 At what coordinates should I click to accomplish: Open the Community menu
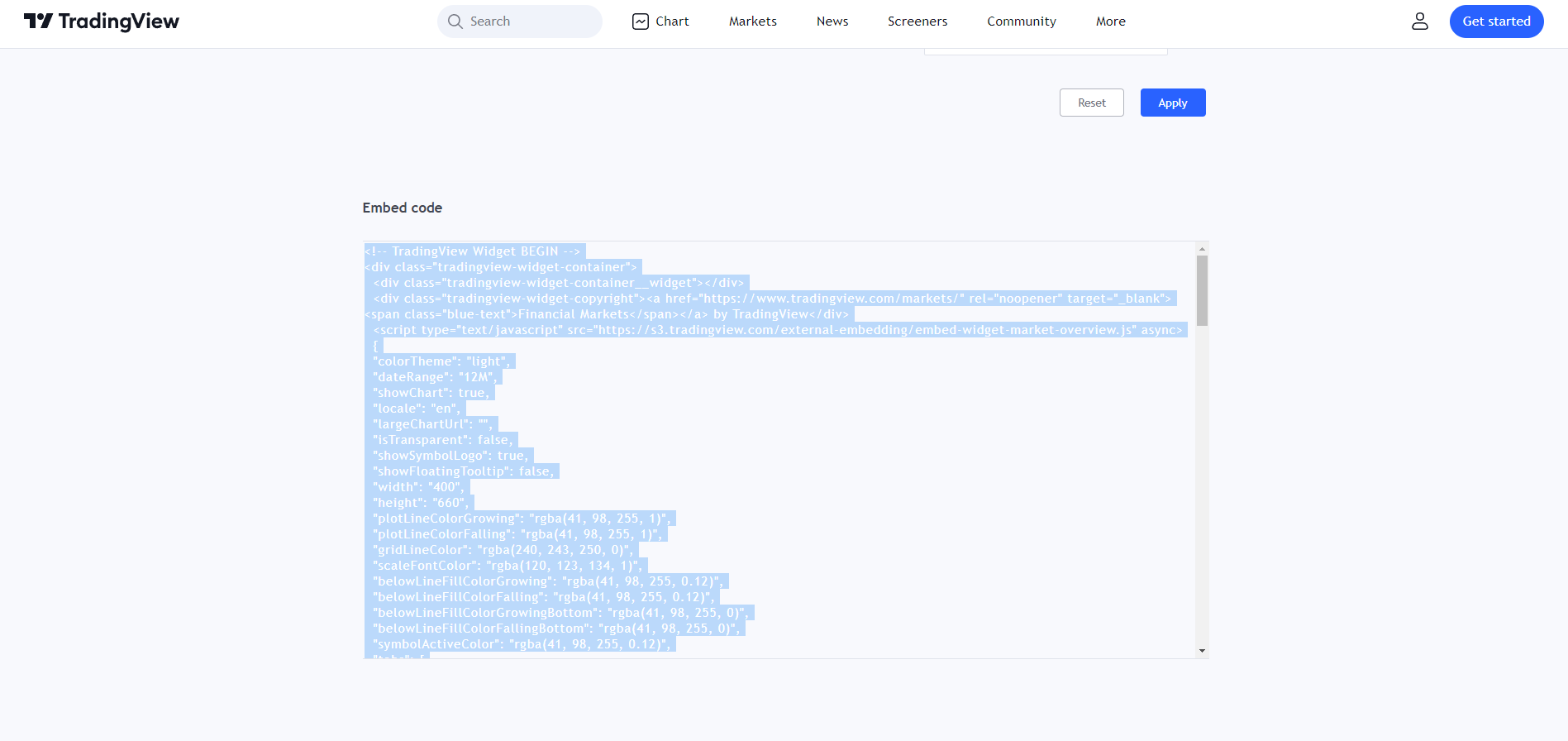[1021, 22]
